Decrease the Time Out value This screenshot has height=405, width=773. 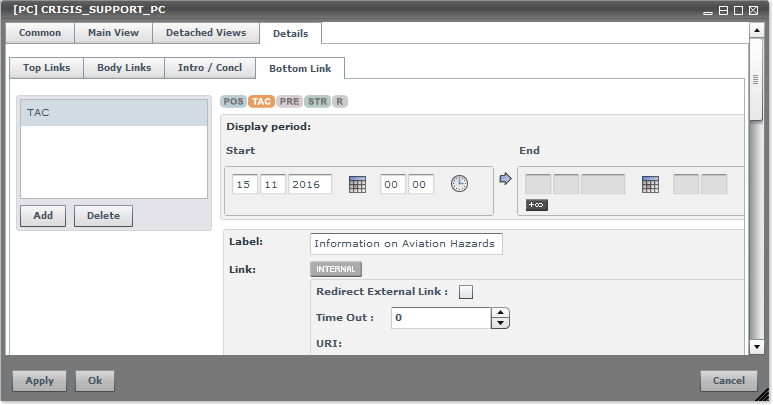pos(501,323)
